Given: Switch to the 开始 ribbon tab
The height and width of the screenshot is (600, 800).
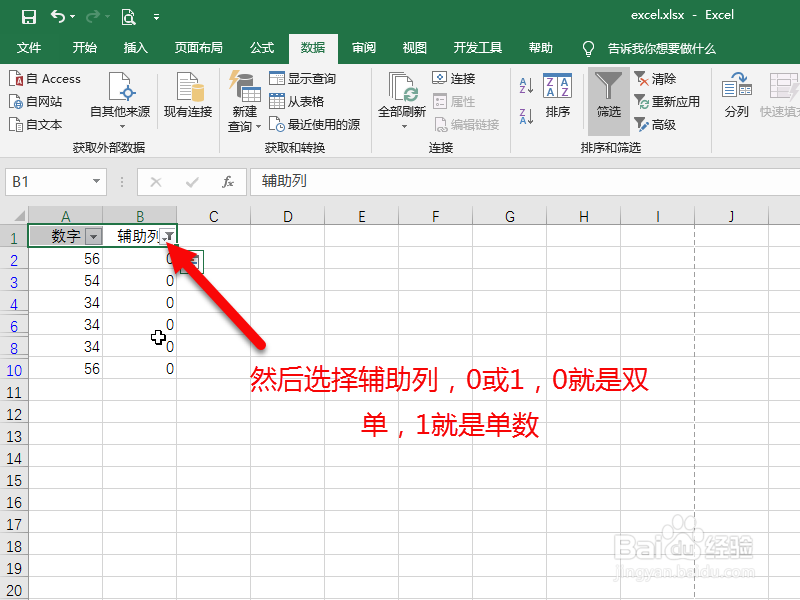Looking at the screenshot, I should point(83,47).
